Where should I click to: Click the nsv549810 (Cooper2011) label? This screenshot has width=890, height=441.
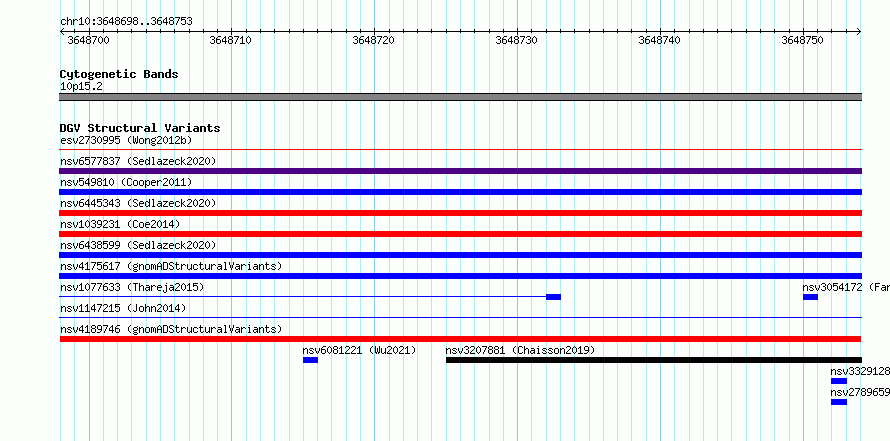point(126,182)
